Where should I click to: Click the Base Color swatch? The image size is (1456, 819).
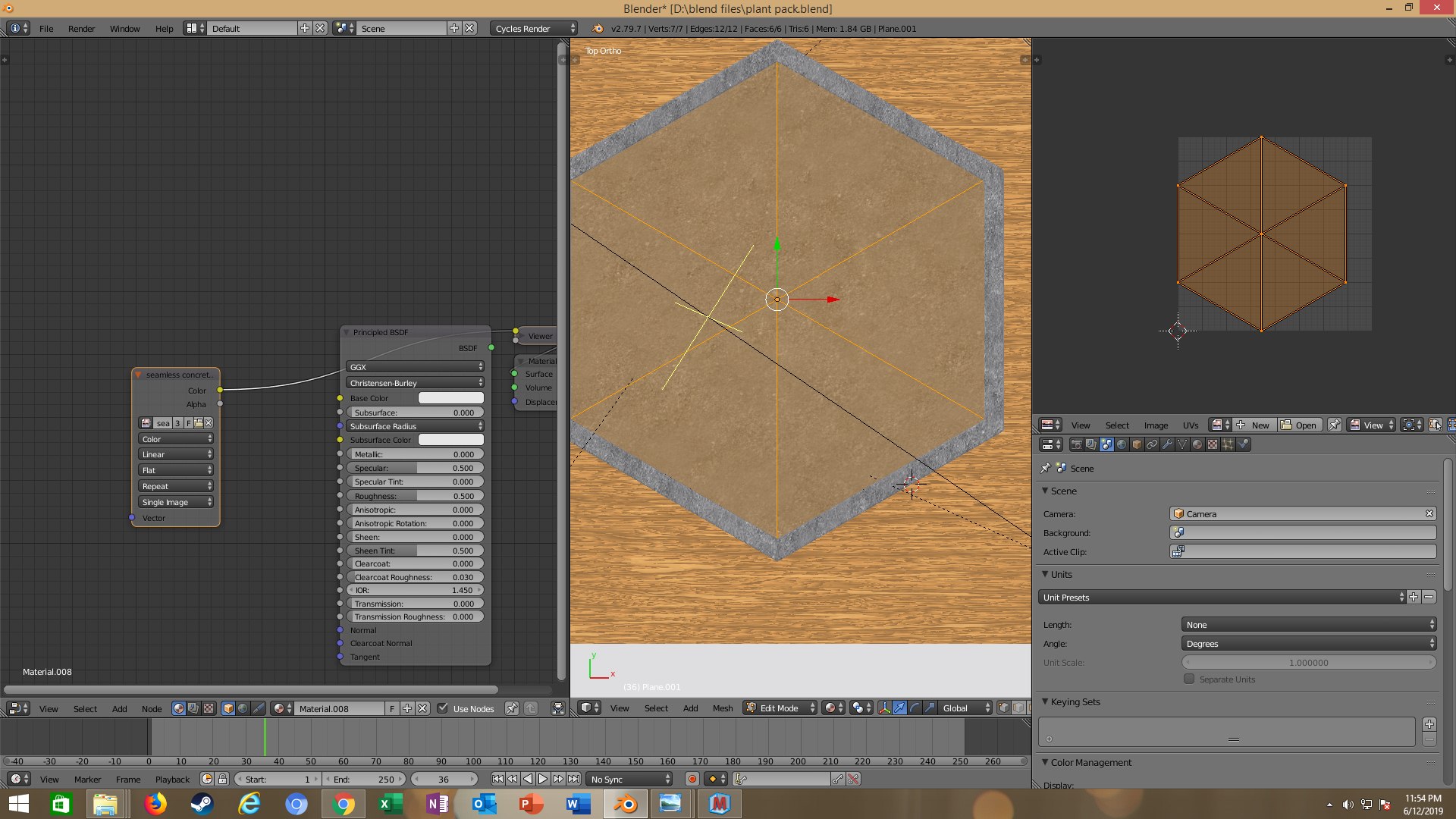(450, 398)
